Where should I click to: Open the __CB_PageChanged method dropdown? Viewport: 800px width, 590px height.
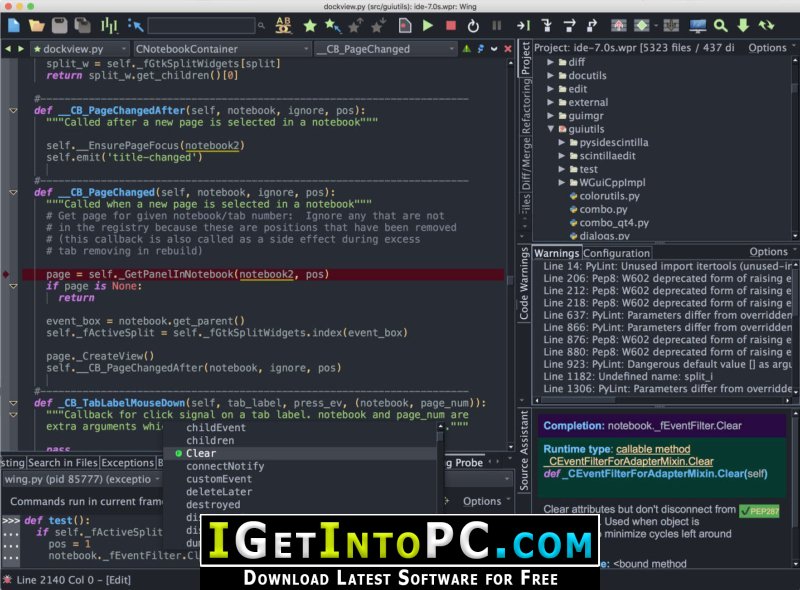pyautogui.click(x=385, y=49)
